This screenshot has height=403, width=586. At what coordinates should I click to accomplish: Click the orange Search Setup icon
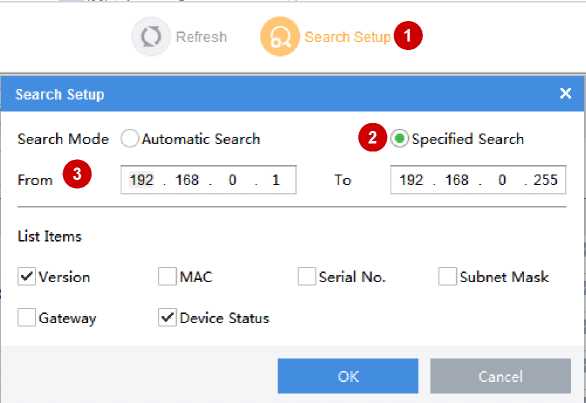click(x=280, y=37)
